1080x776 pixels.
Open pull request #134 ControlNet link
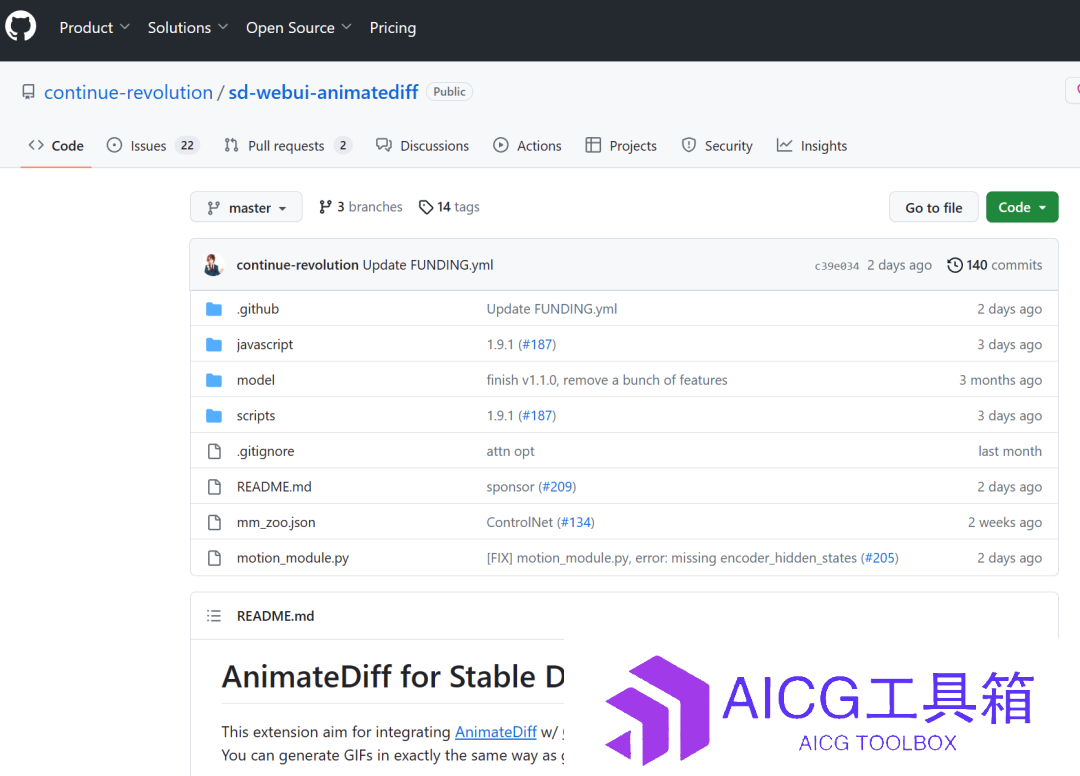tap(576, 523)
